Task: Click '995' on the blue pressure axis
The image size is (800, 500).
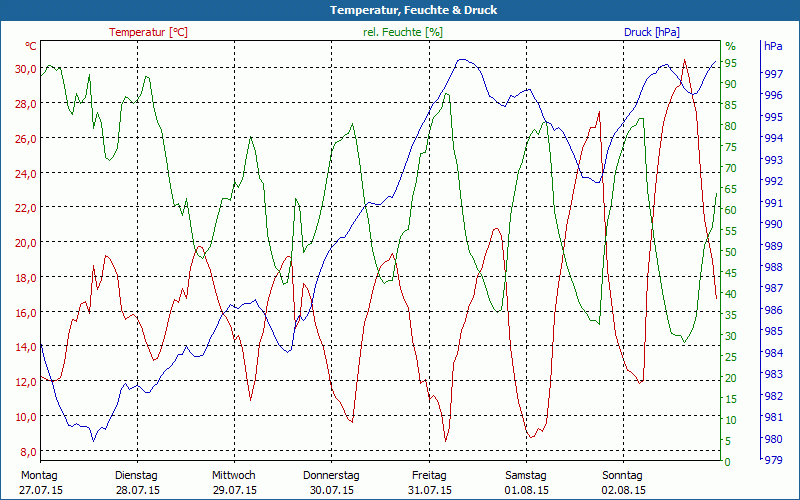Action: pyautogui.click(x=773, y=117)
